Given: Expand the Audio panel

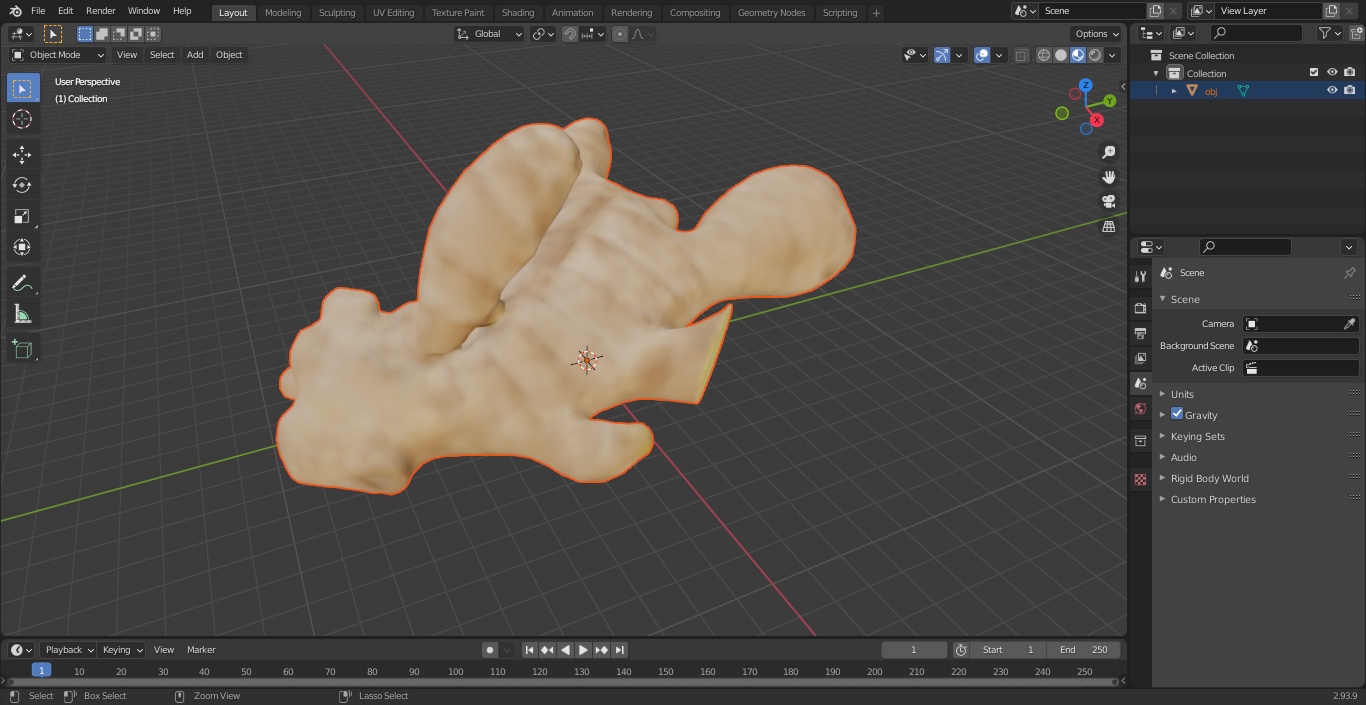Looking at the screenshot, I should pyautogui.click(x=1183, y=457).
